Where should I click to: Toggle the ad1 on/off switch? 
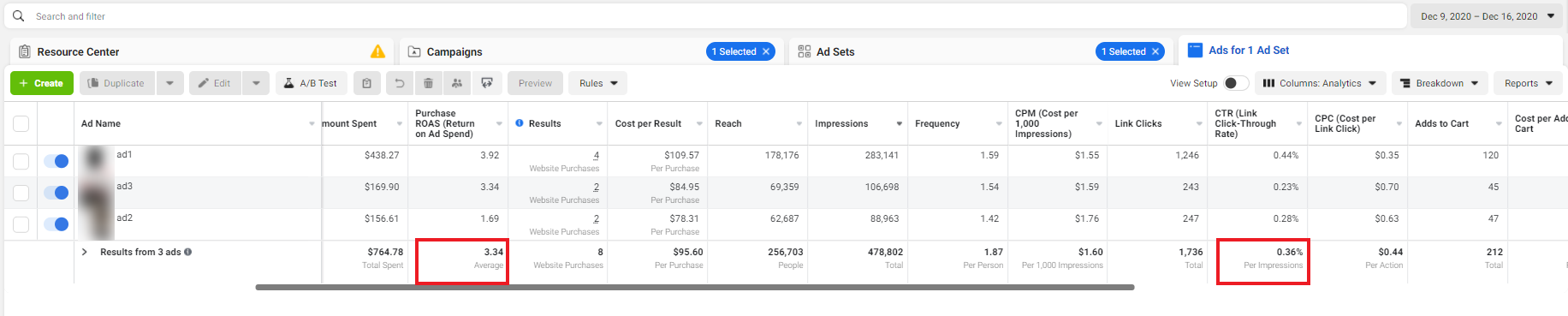[56, 161]
